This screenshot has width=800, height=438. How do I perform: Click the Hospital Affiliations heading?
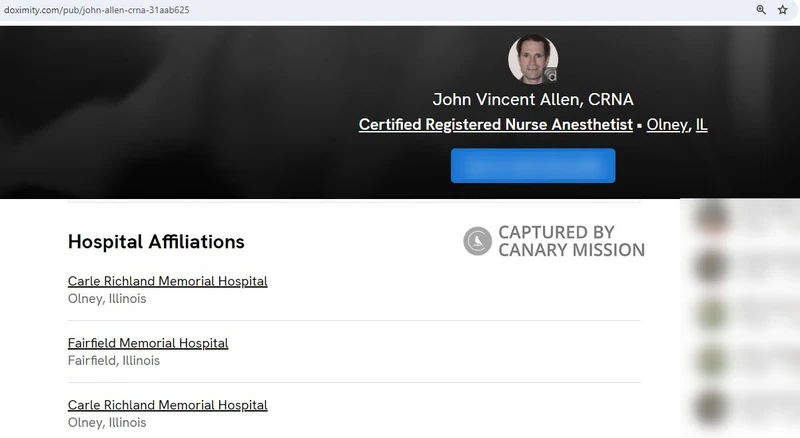click(x=156, y=241)
